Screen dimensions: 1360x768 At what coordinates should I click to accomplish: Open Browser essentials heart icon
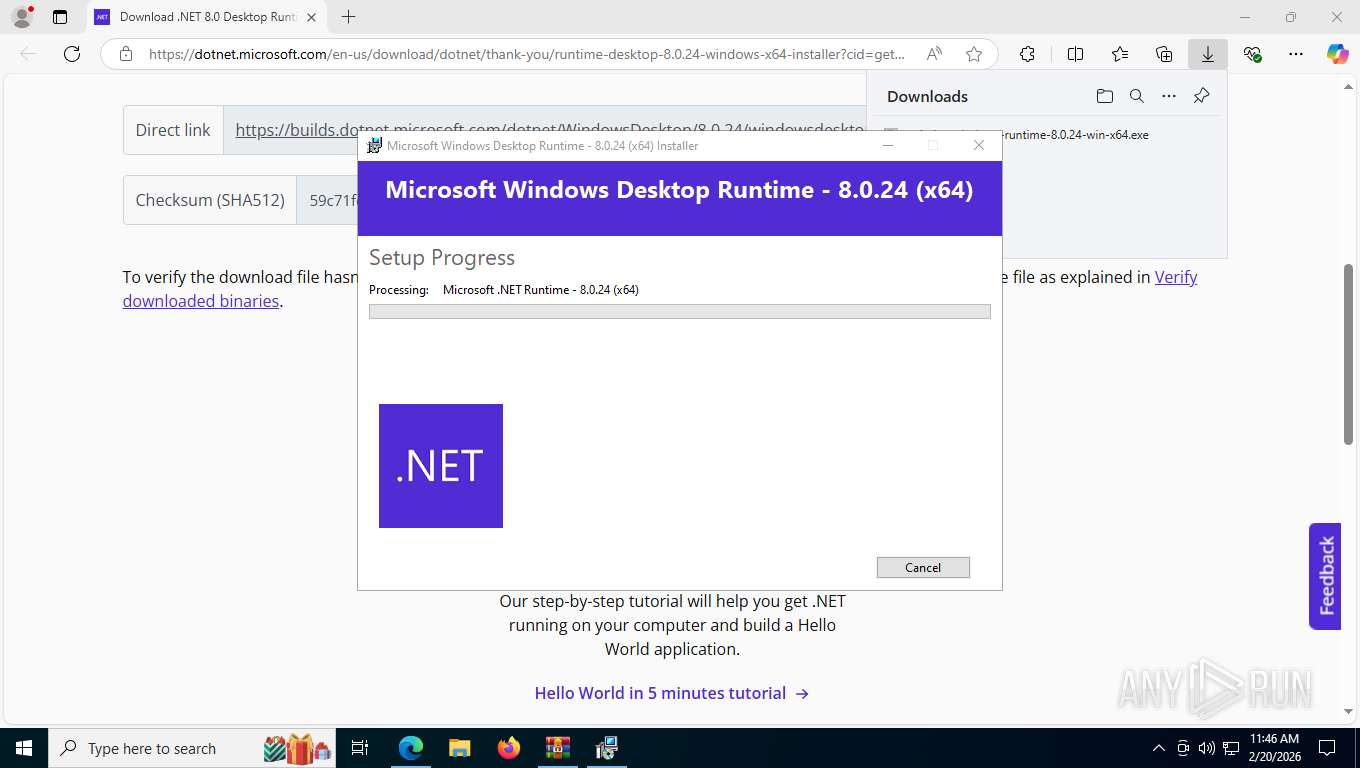point(1252,55)
